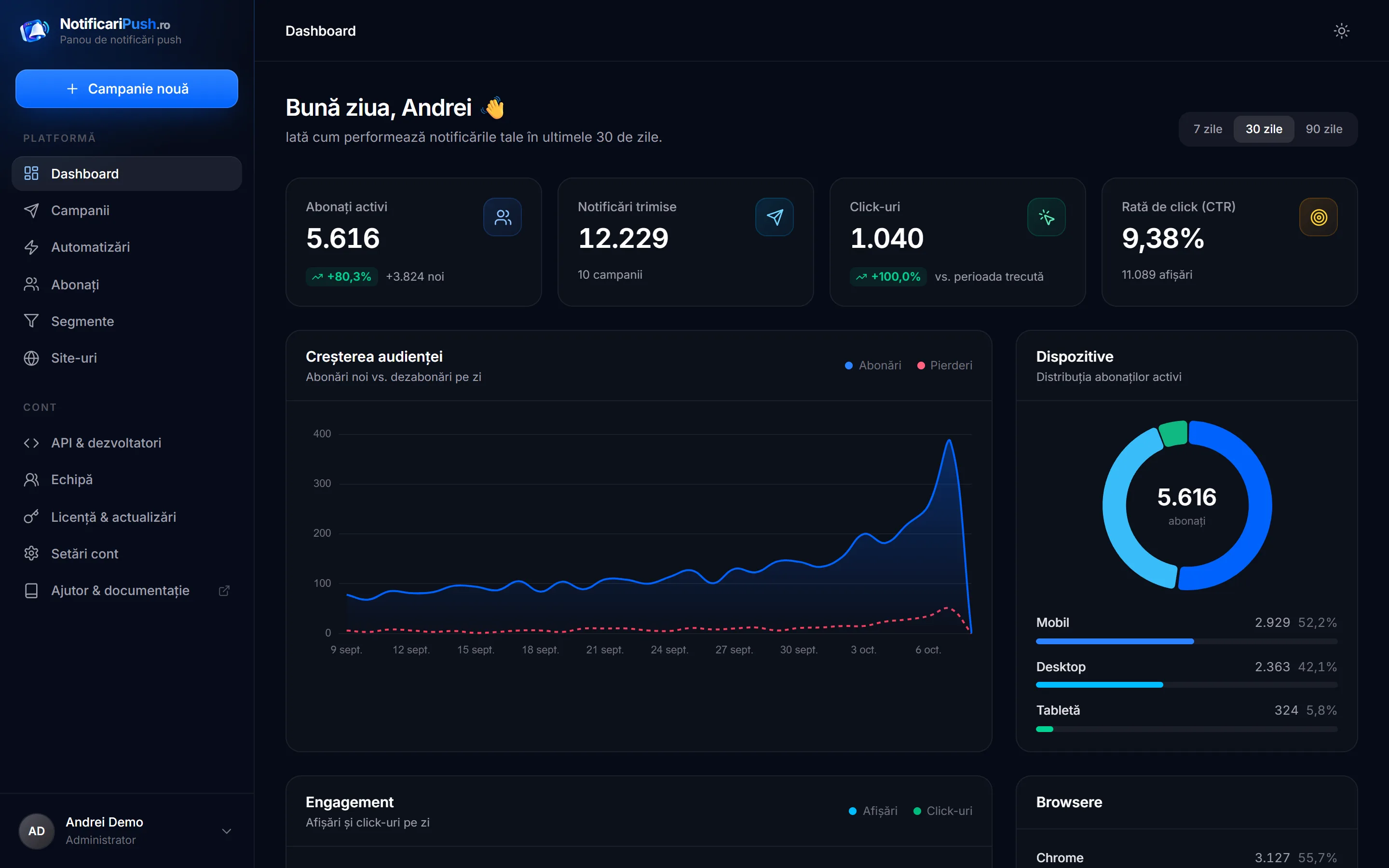This screenshot has width=1389, height=868.
Task: Click the Automatizări lightning bolt icon
Action: click(31, 247)
